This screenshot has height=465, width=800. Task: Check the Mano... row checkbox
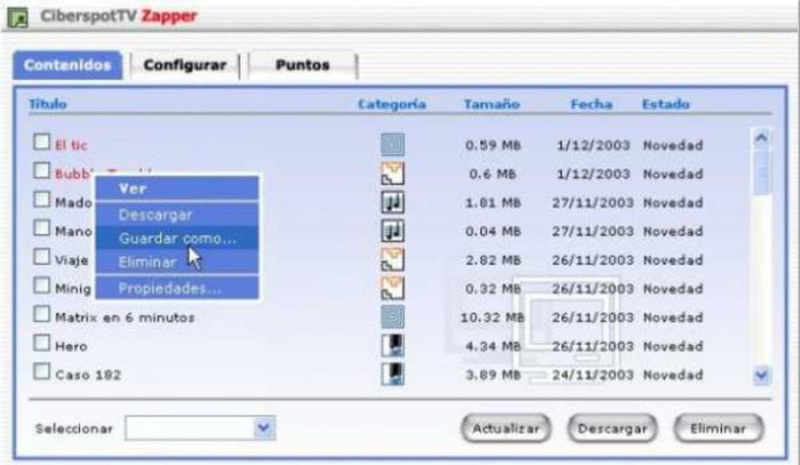[42, 228]
